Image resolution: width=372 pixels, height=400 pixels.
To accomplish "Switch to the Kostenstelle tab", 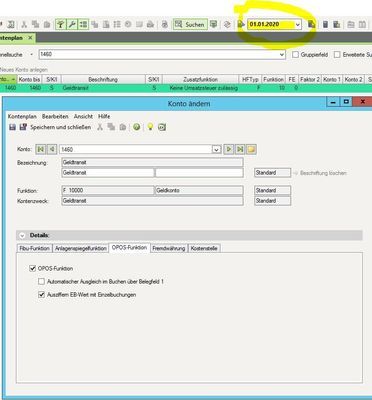I will [x=204, y=248].
